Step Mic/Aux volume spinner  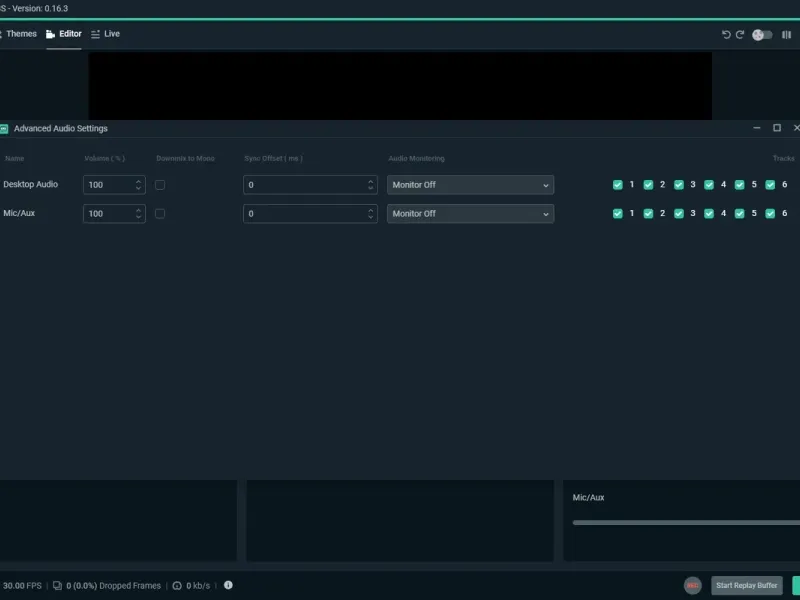(138, 213)
